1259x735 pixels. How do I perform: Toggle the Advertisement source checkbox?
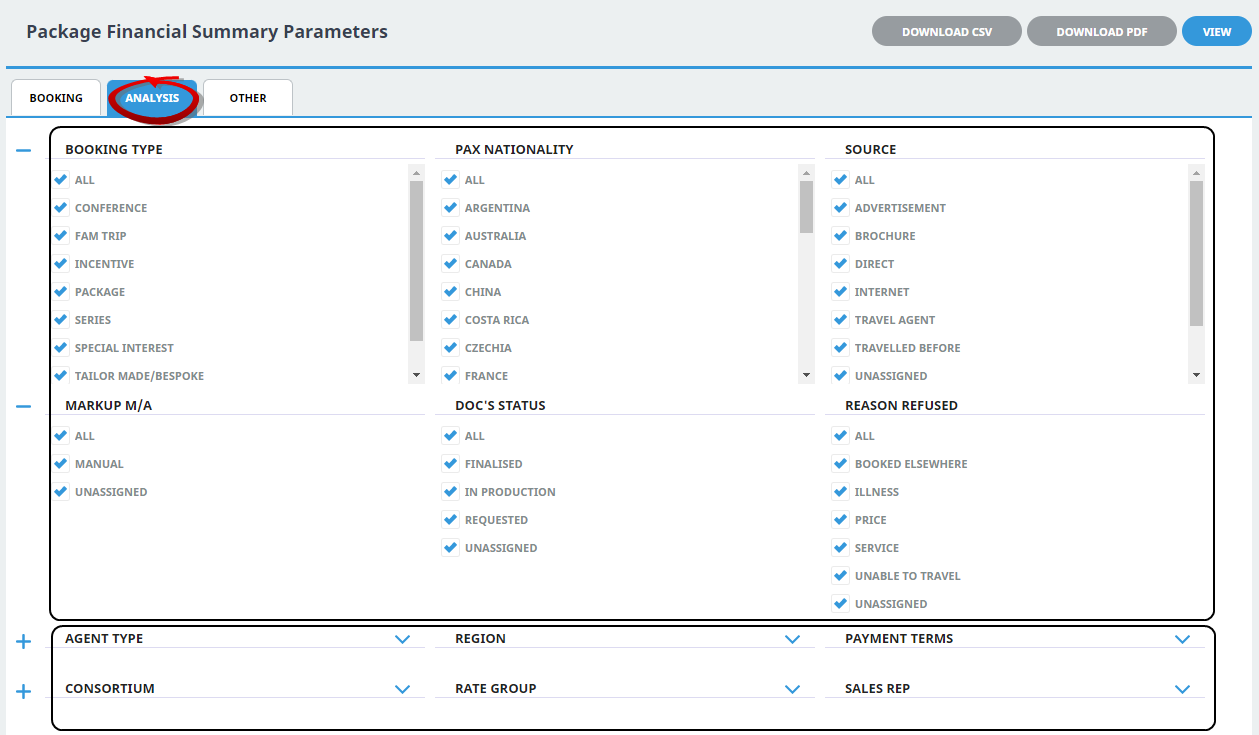click(x=841, y=208)
